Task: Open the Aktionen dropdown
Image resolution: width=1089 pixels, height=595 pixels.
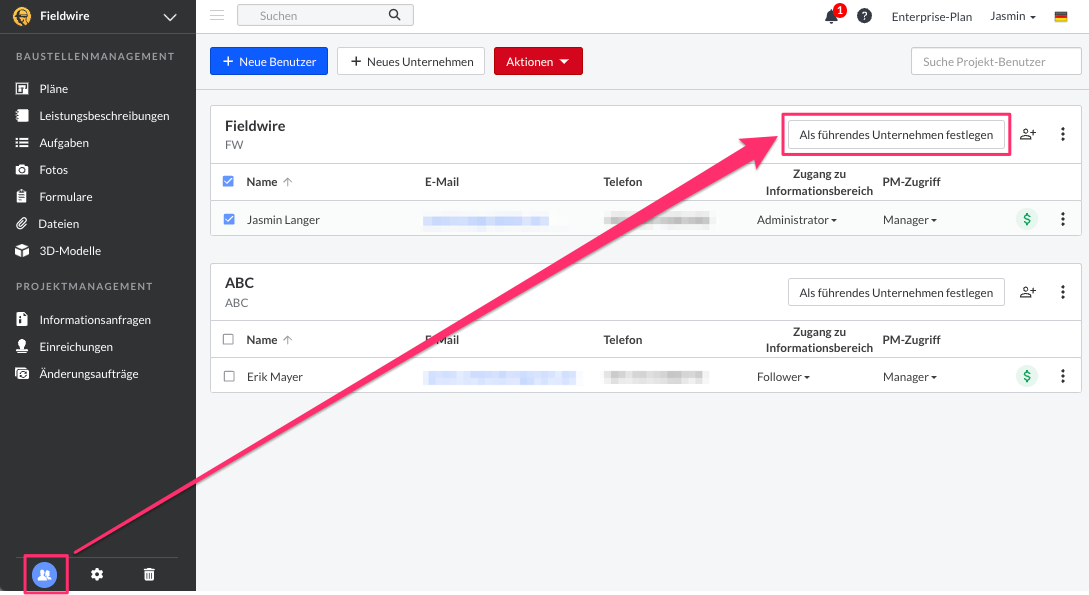Action: (x=538, y=61)
